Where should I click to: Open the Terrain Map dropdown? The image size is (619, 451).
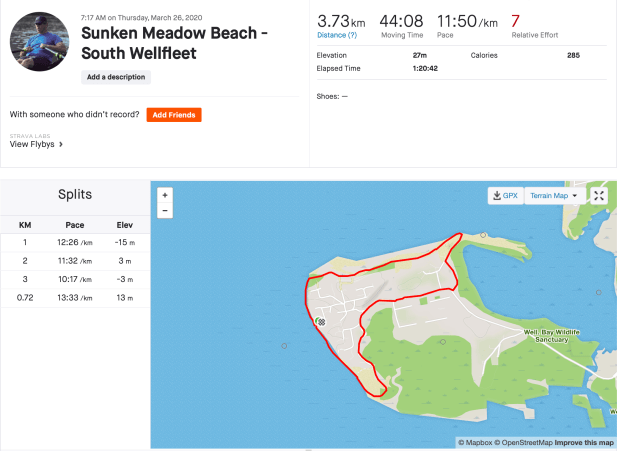click(555, 196)
